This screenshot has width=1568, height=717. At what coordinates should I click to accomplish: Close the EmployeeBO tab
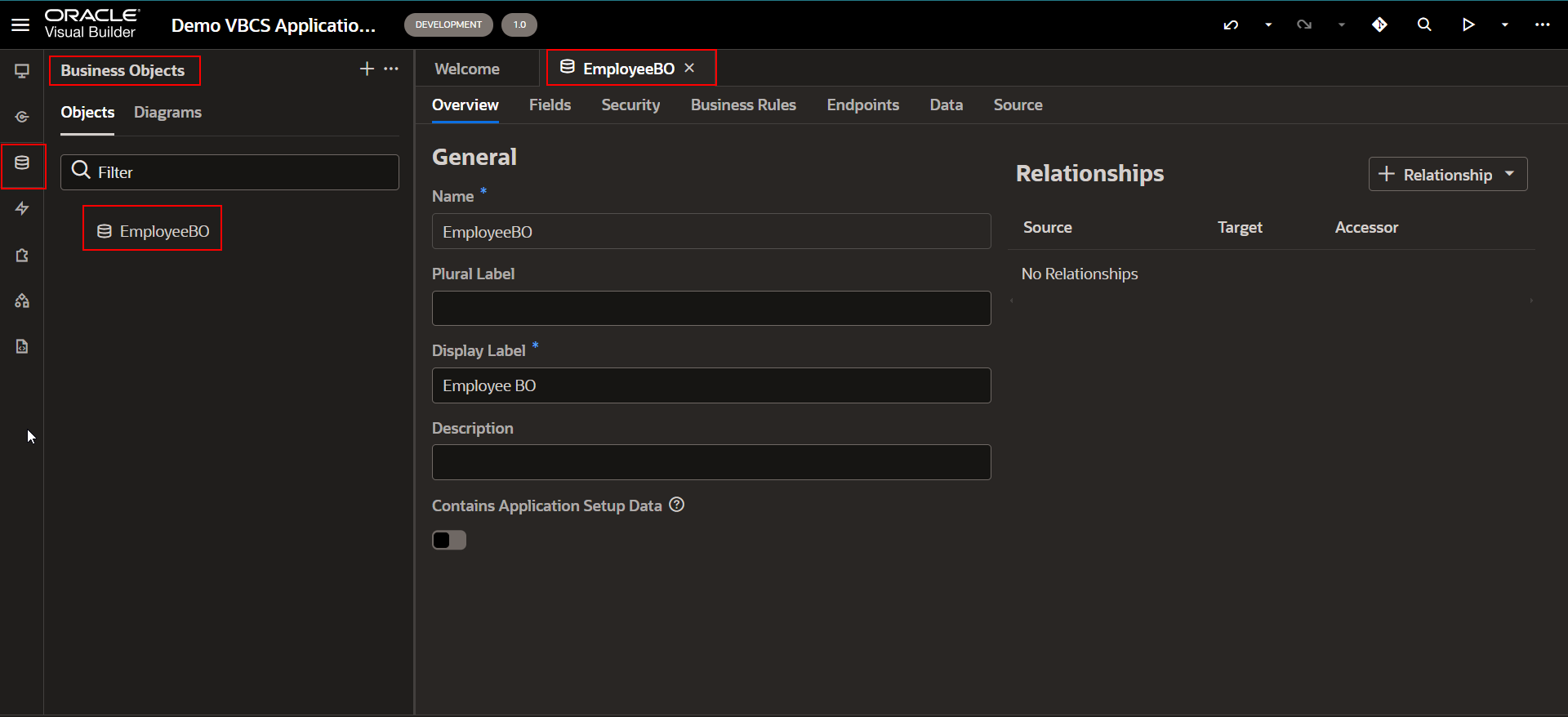tap(689, 68)
